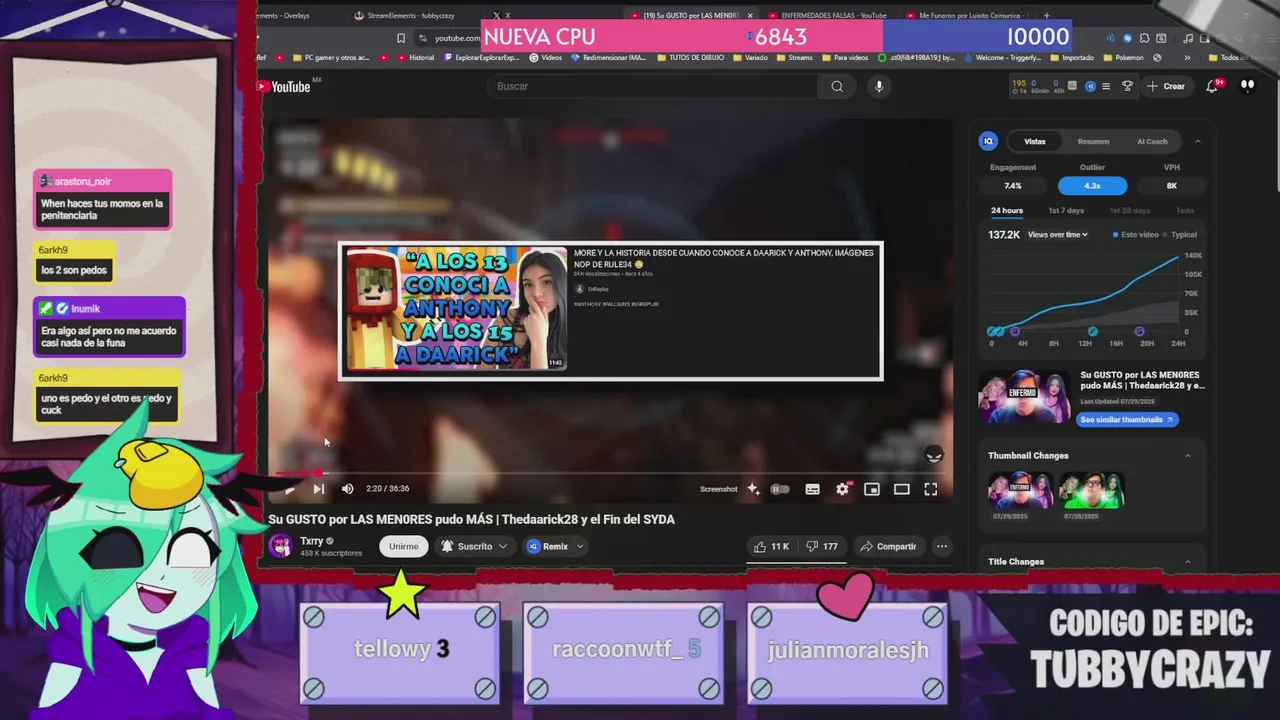Image resolution: width=1280 pixels, height=720 pixels.
Task: Dislike the video showing 177
Action: 823,546
